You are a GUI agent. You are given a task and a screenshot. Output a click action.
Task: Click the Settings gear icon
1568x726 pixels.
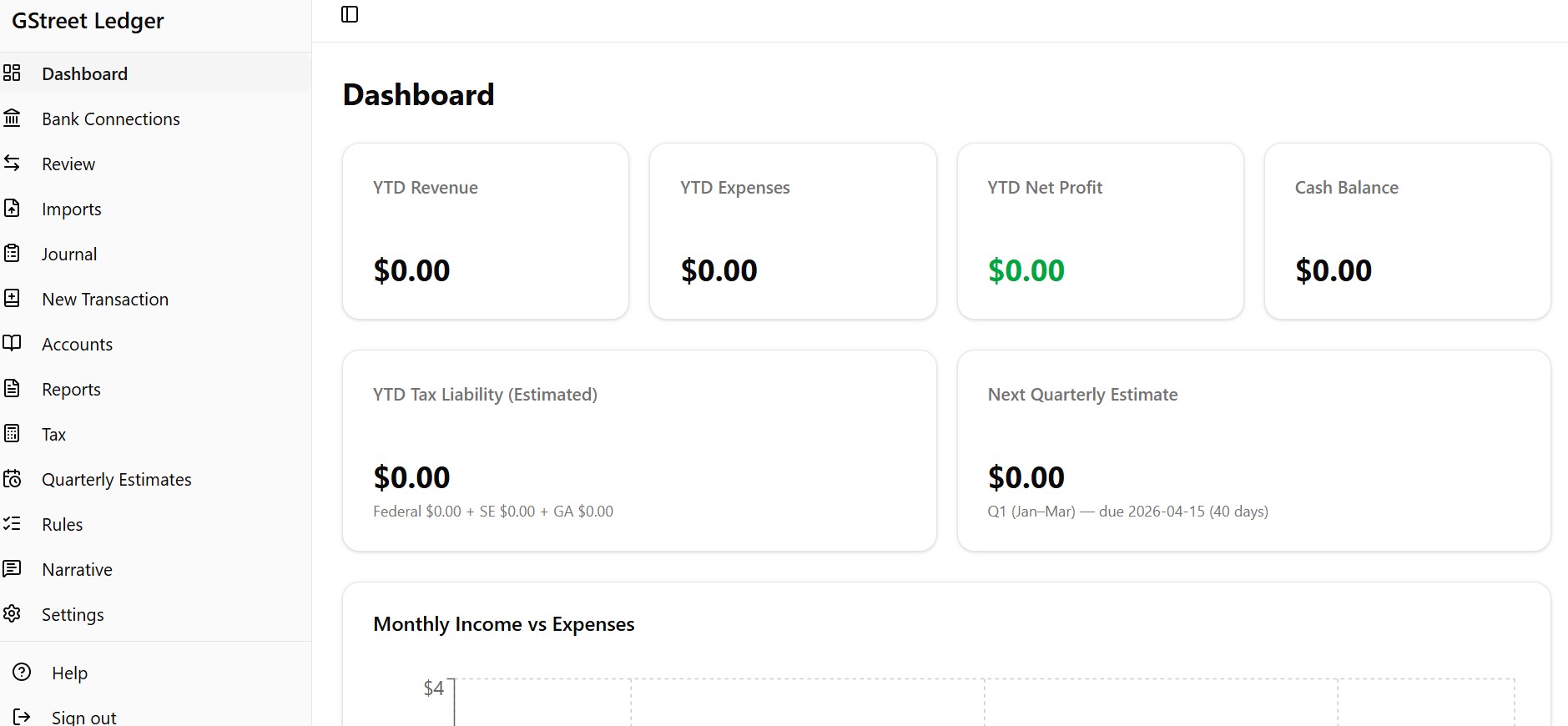coord(13,613)
